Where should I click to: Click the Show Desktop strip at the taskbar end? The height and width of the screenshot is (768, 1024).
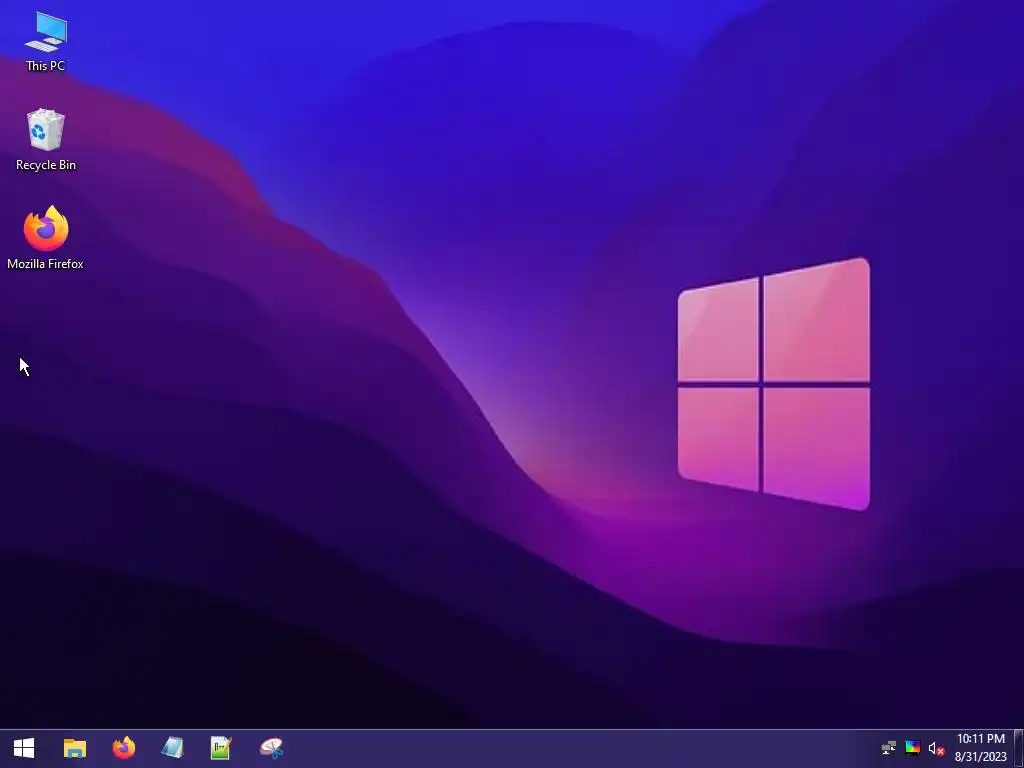coord(1019,748)
